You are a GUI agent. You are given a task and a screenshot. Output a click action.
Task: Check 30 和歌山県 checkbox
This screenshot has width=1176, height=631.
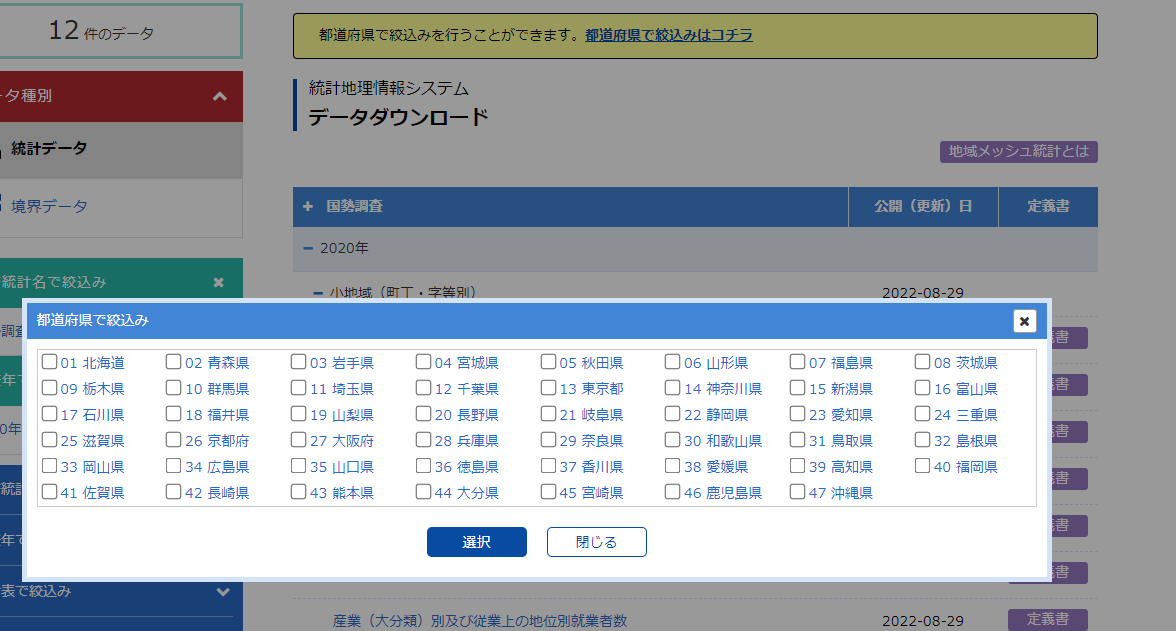pyautogui.click(x=673, y=440)
